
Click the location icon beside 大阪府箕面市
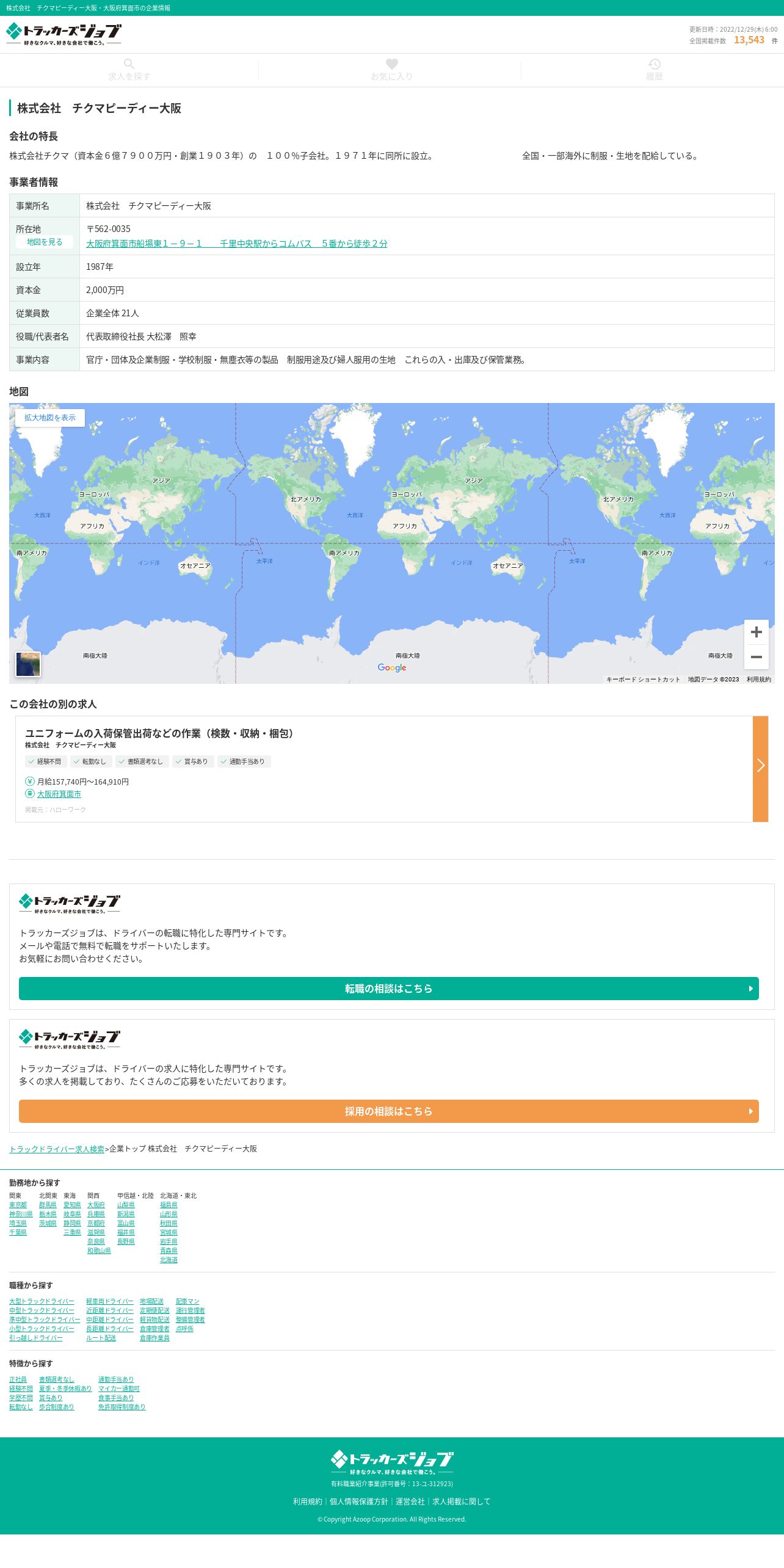point(30,793)
